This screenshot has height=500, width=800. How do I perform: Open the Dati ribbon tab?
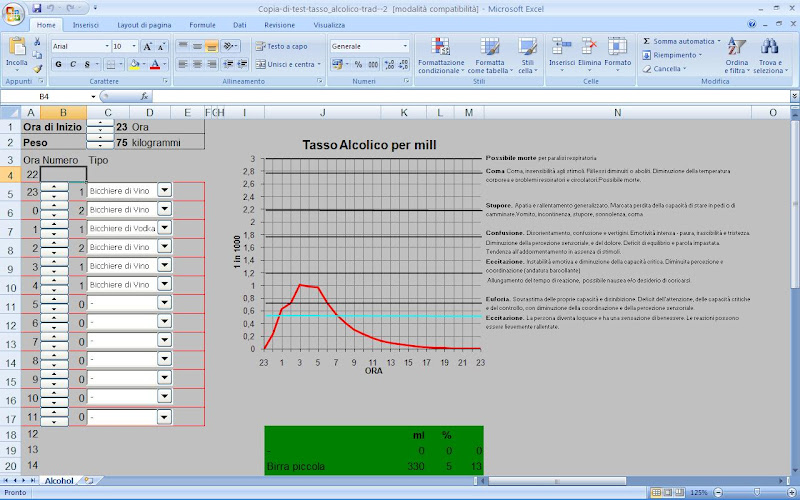coord(239,25)
